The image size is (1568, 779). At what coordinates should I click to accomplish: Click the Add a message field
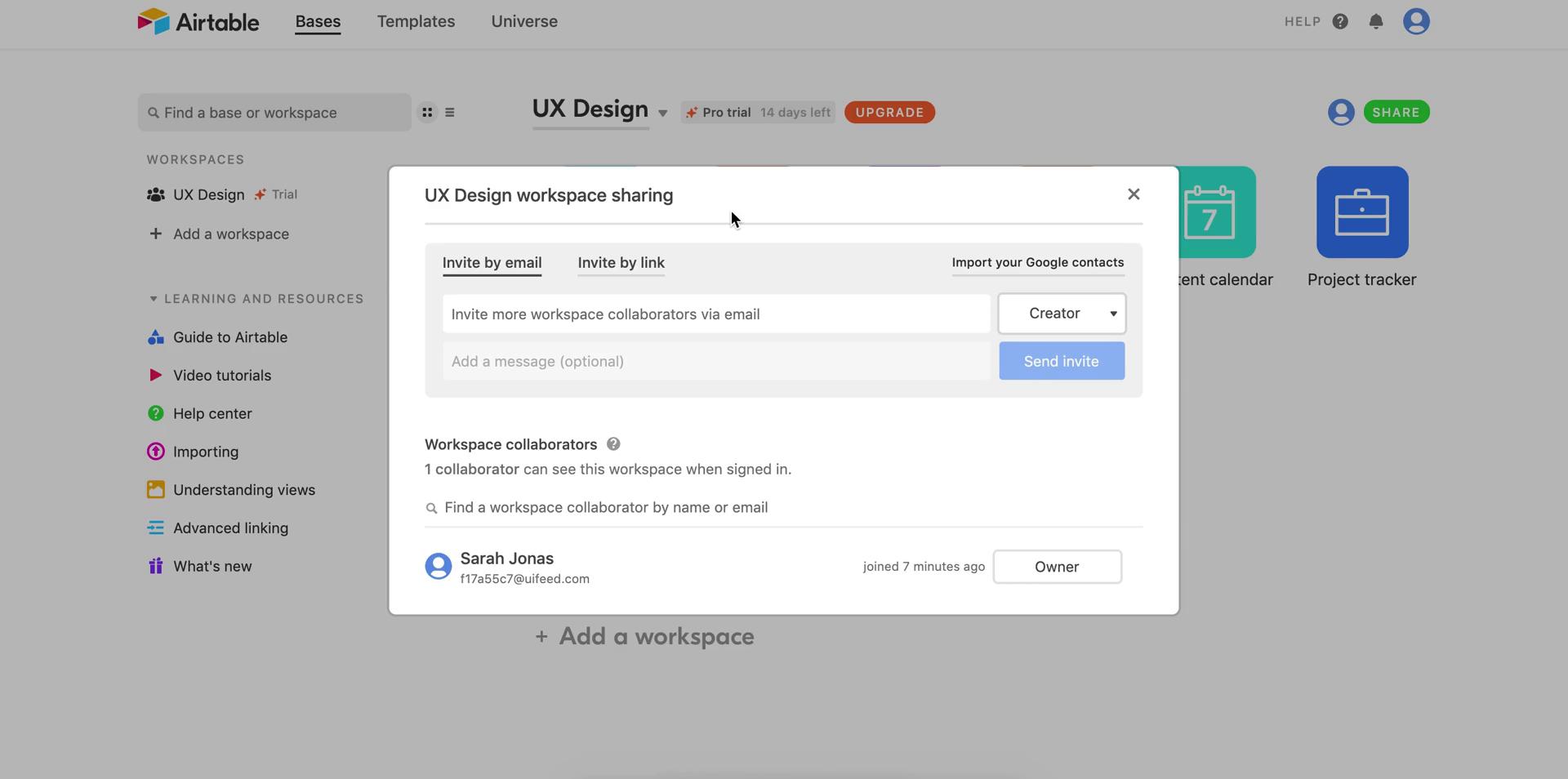point(716,361)
